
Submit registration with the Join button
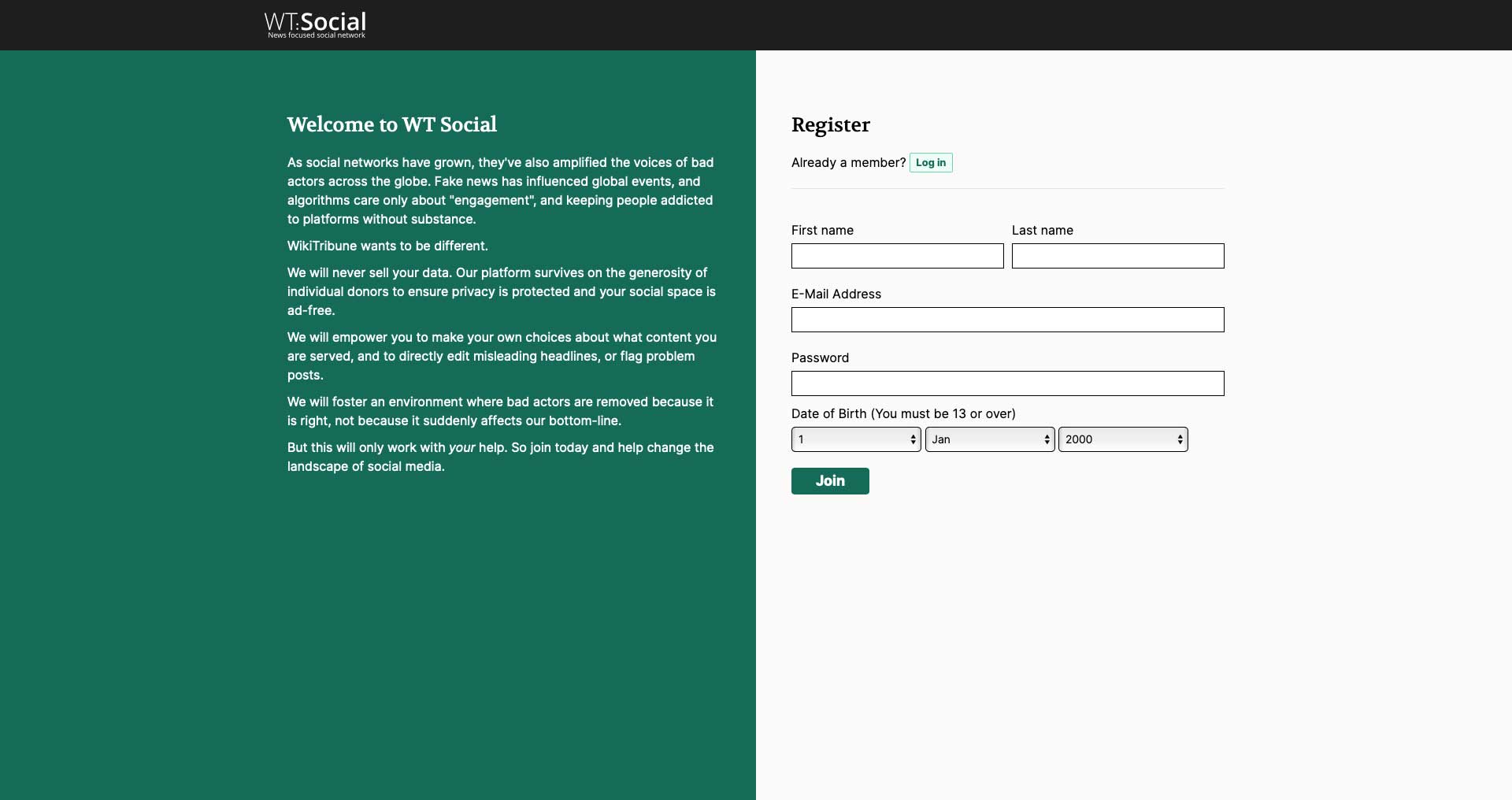[x=829, y=481]
